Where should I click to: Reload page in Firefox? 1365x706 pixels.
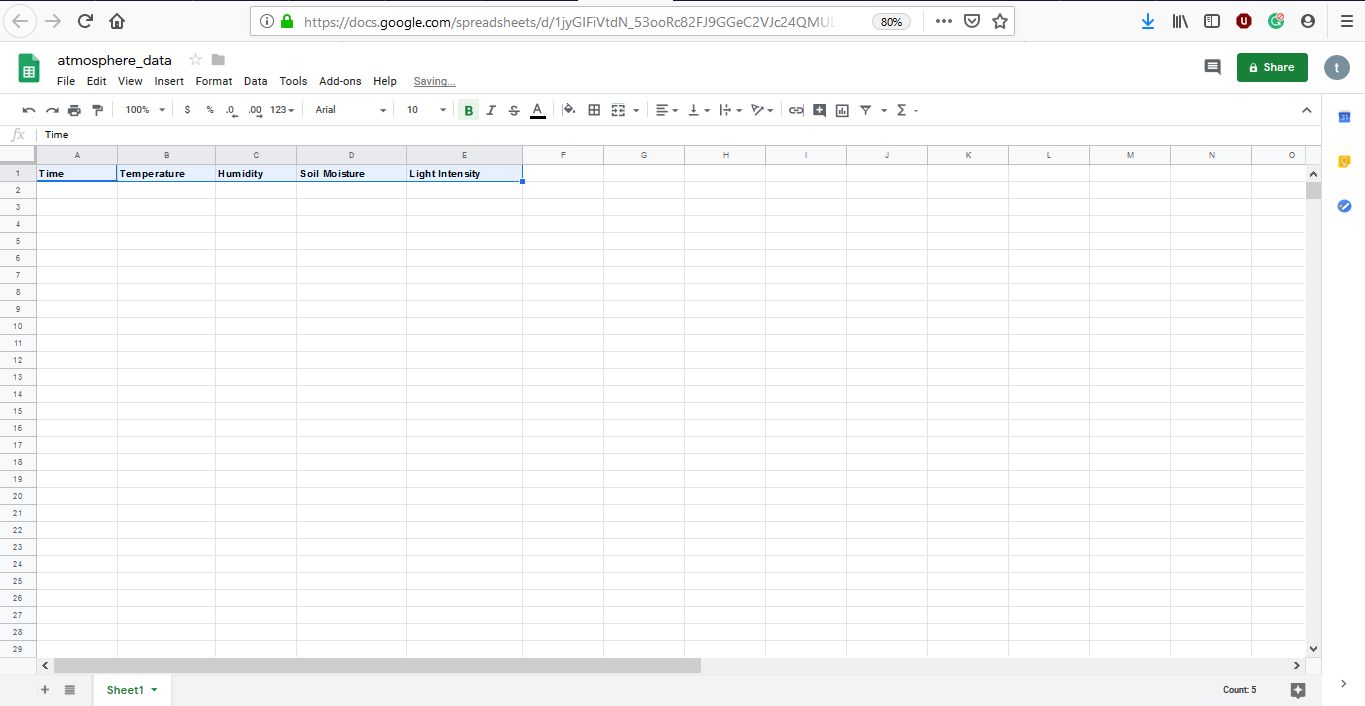tap(85, 21)
